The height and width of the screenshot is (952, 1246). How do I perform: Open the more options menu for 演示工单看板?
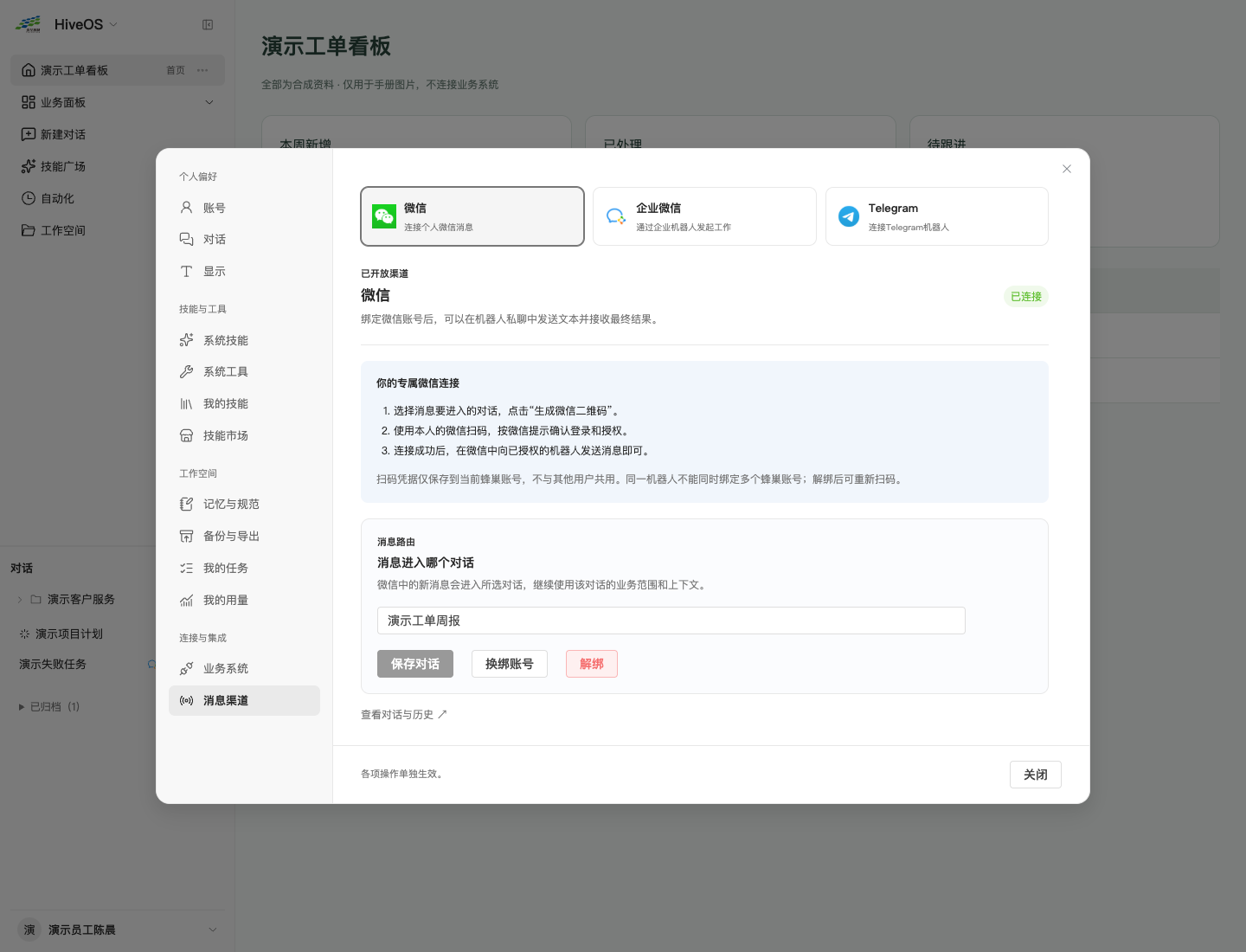202,70
